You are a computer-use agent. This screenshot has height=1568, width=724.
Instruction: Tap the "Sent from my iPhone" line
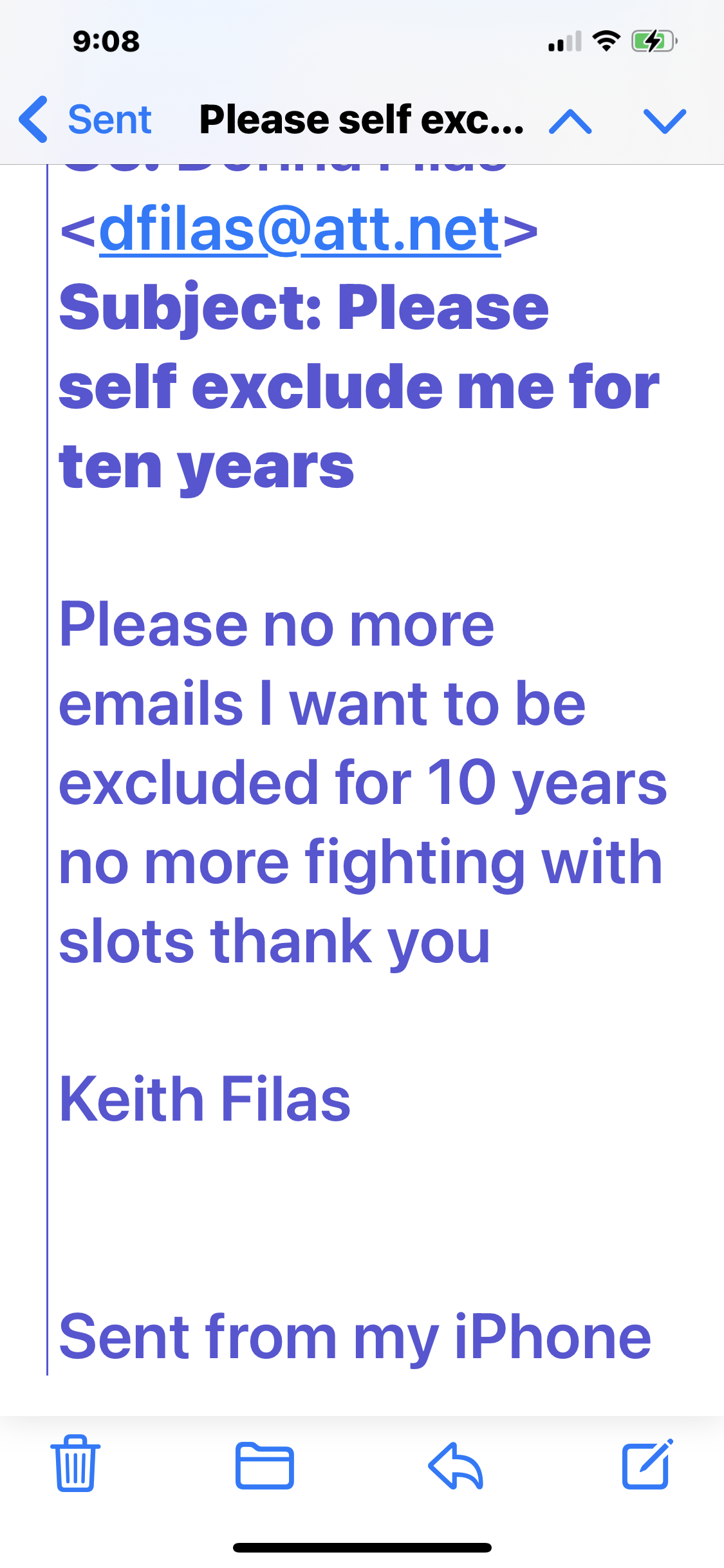coord(355,1338)
